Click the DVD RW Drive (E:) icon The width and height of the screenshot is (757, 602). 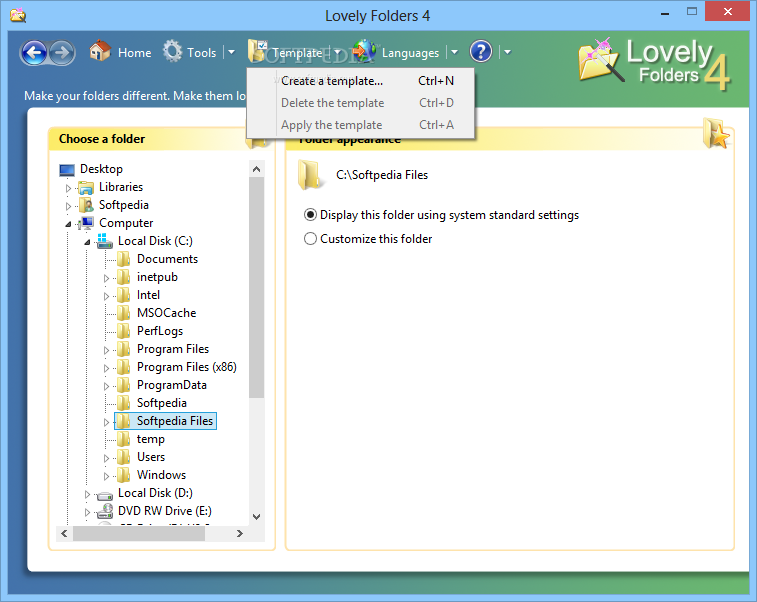(105, 511)
